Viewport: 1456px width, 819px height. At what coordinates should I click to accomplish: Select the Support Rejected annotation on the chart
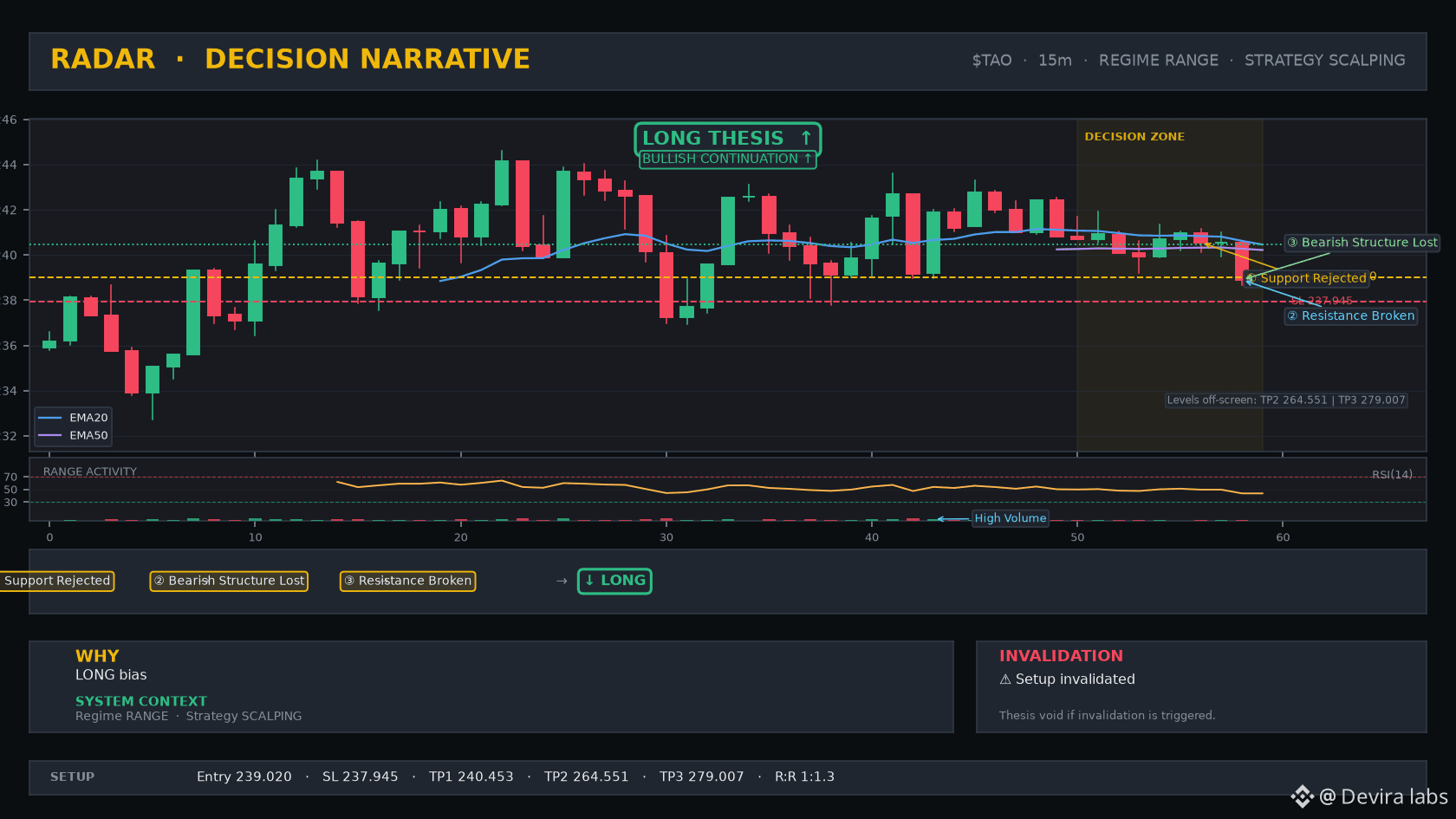1306,278
